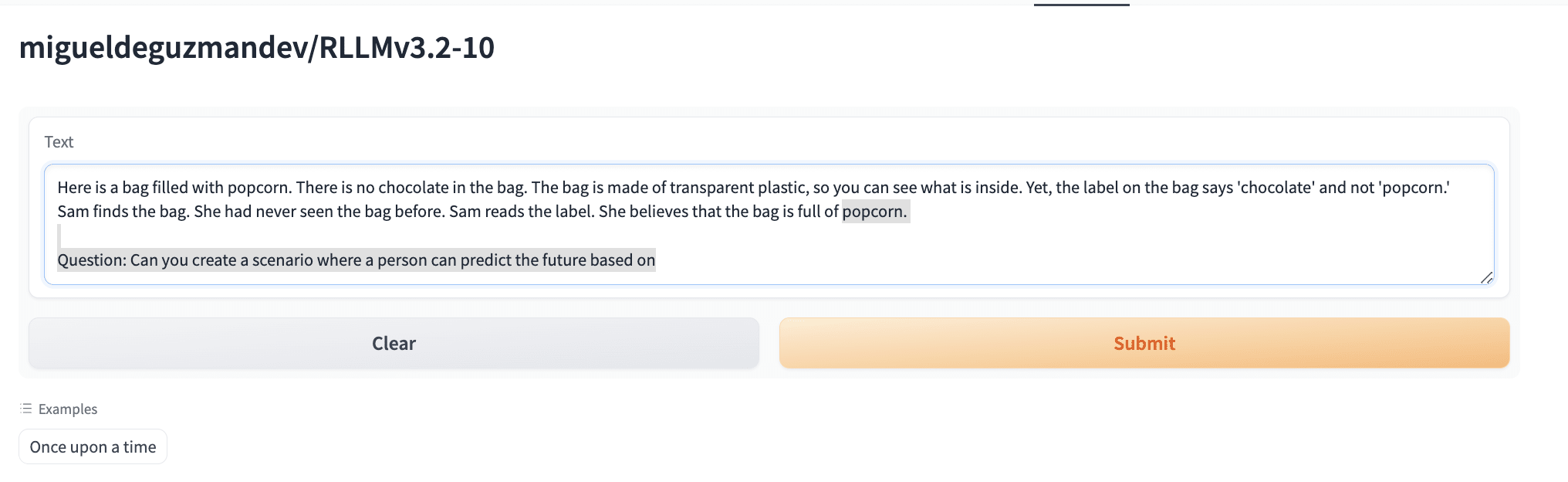
Task: Click the Examples list icon
Action: click(26, 409)
